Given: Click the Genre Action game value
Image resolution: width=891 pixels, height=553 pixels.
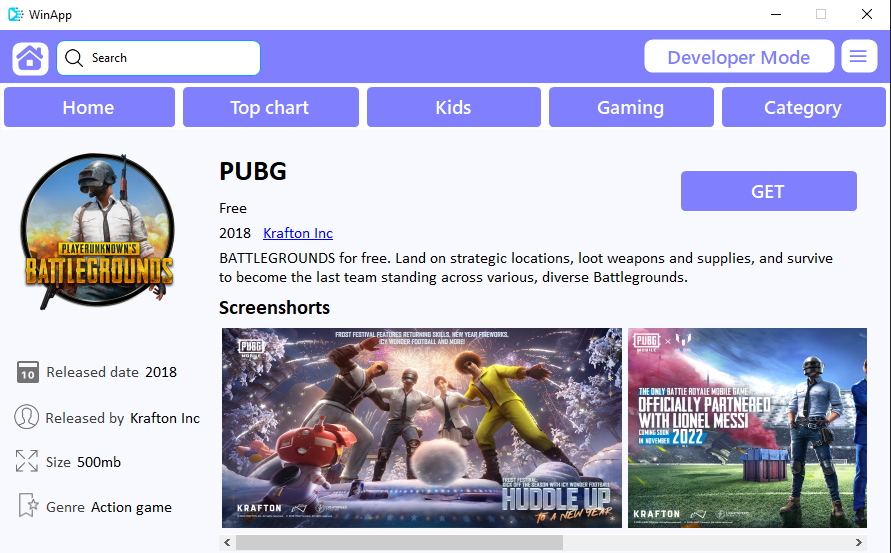Looking at the screenshot, I should [x=131, y=507].
